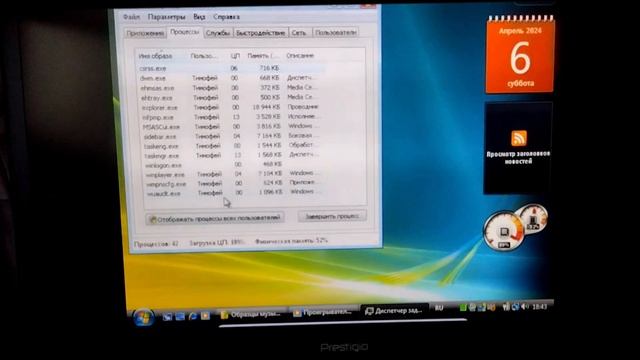Switch to the Быстродействие tab
The height and width of the screenshot is (360, 640).
pos(260,33)
